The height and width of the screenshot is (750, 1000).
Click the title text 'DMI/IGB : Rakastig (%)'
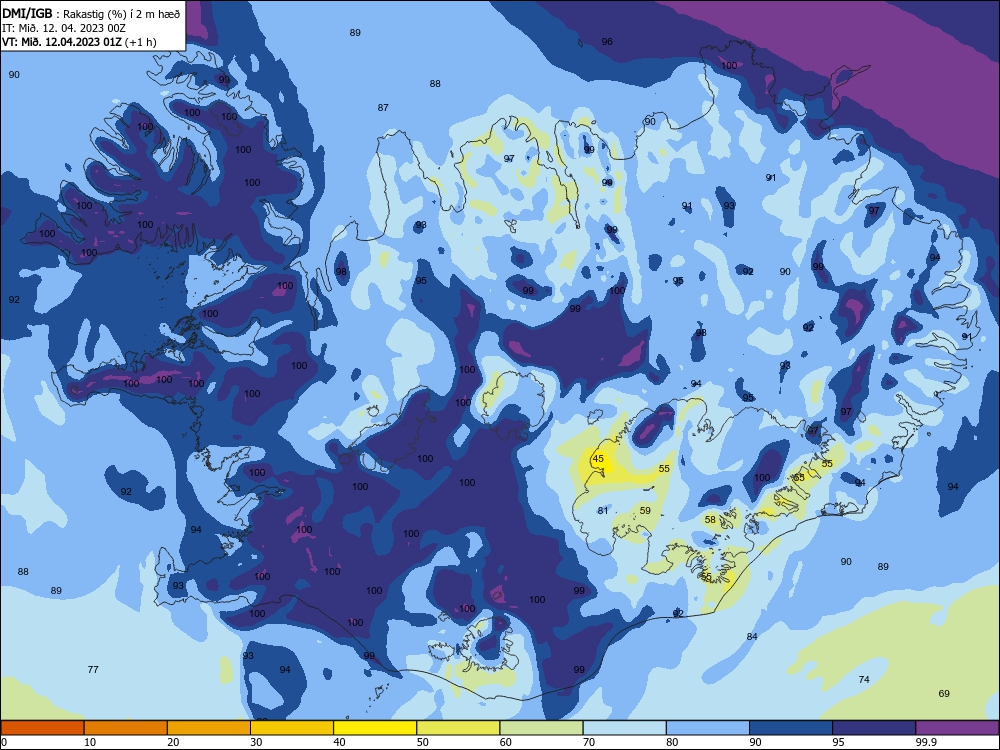pos(66,14)
